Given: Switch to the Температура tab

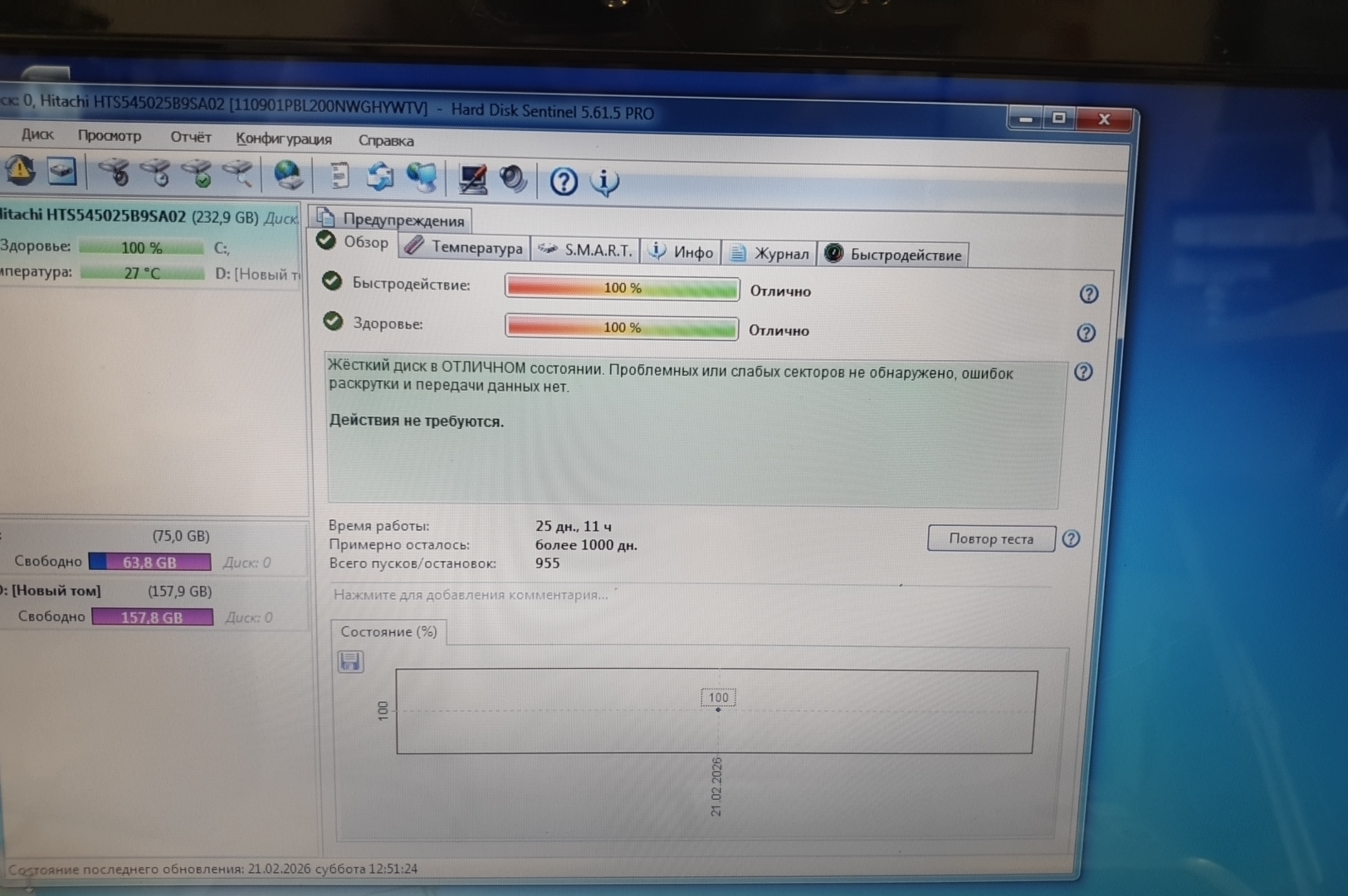Looking at the screenshot, I should 465,247.
